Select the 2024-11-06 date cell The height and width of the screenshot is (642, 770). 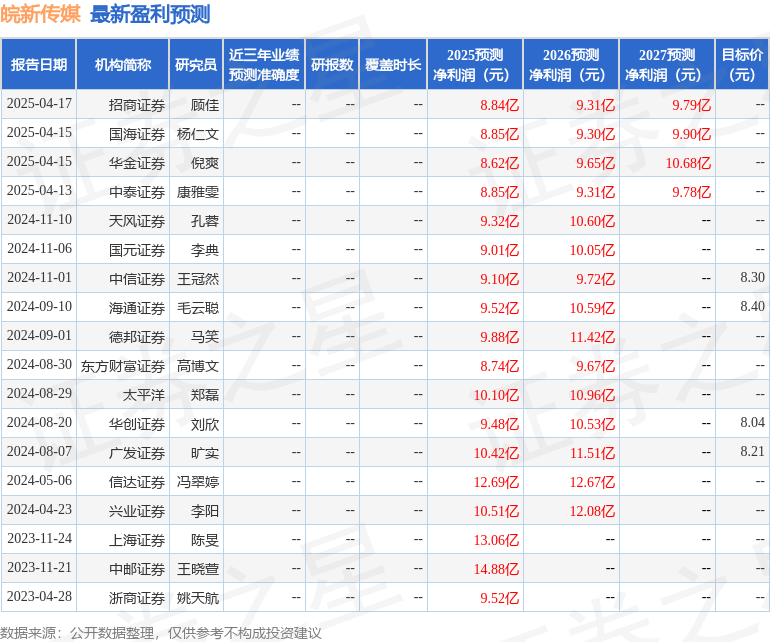[x=39, y=249]
